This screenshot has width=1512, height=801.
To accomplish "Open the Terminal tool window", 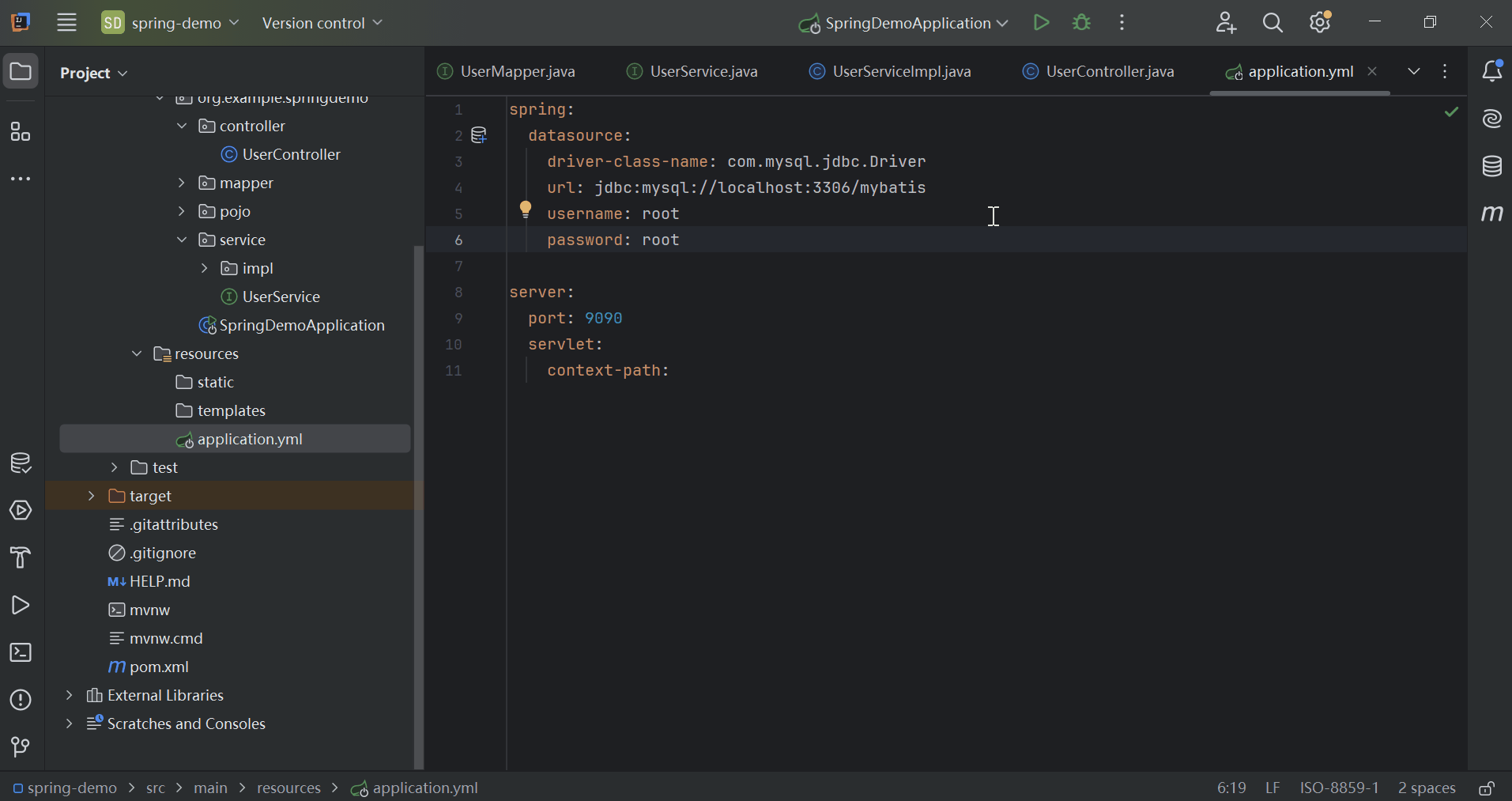I will (21, 653).
